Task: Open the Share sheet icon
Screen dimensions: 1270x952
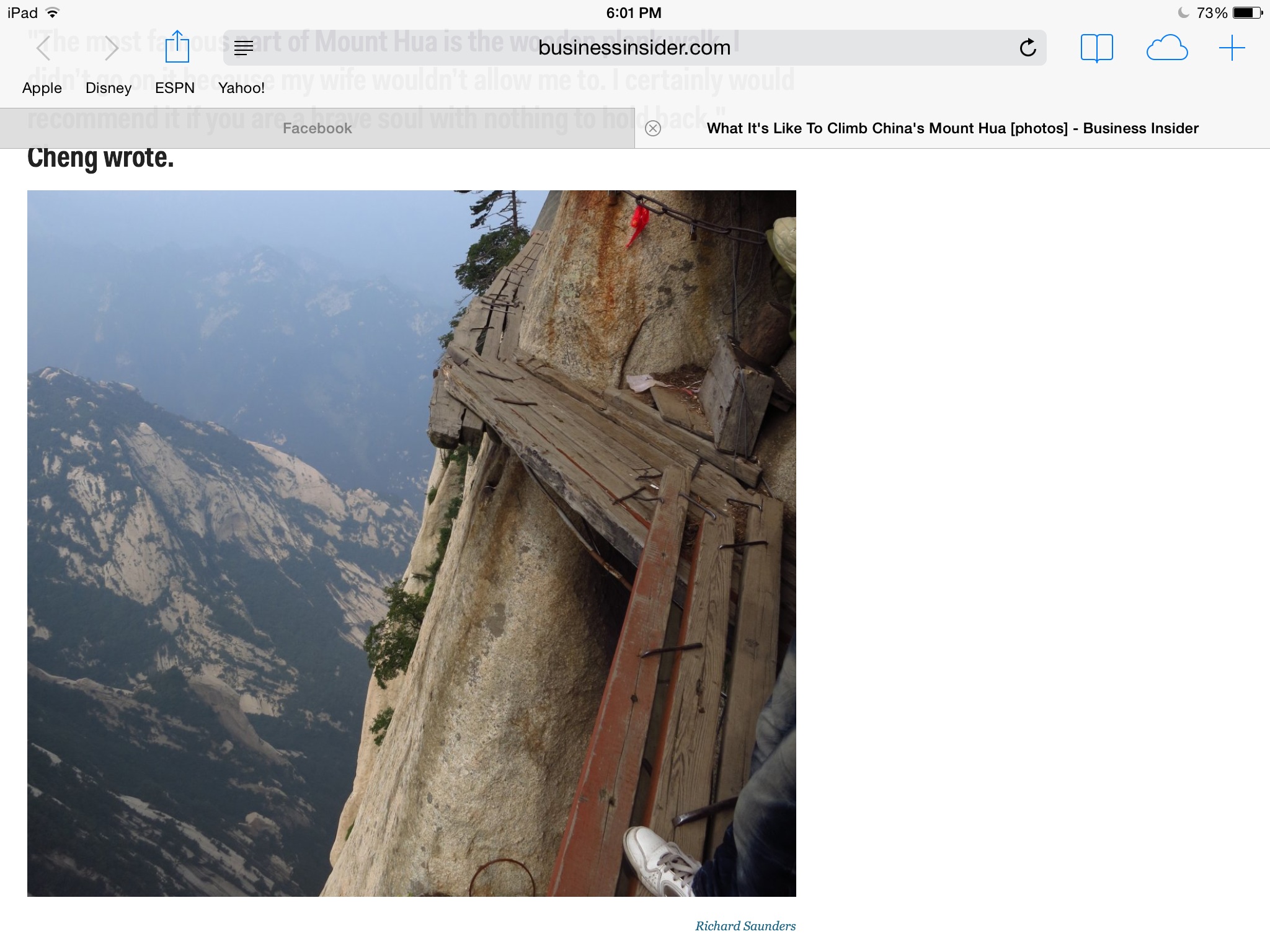Action: [x=177, y=46]
